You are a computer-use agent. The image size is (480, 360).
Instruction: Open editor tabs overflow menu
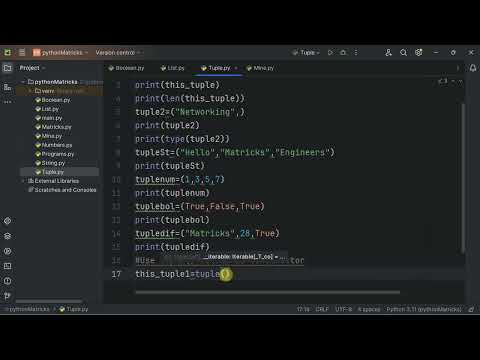[458, 68]
